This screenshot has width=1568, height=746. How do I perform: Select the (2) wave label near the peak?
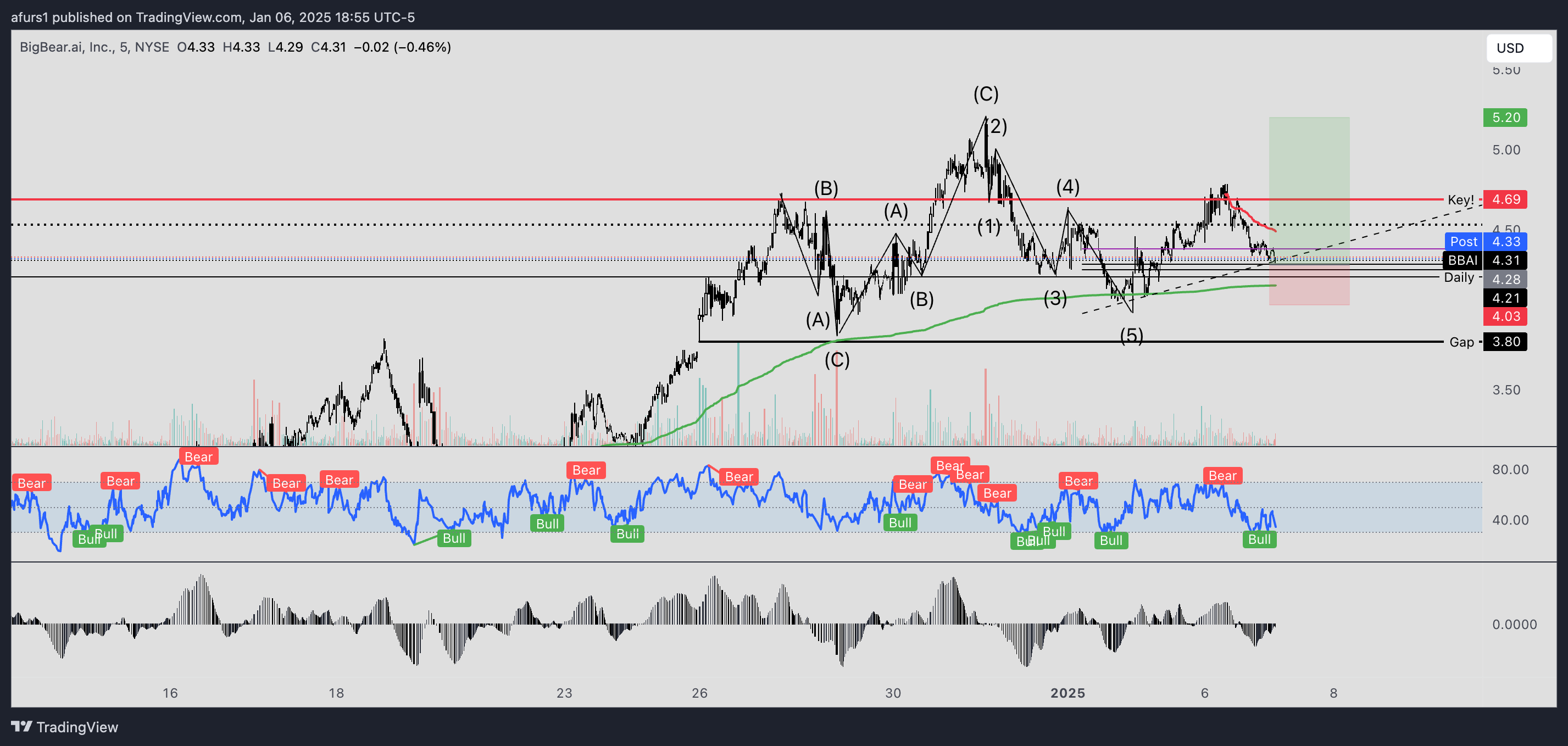[x=996, y=126]
